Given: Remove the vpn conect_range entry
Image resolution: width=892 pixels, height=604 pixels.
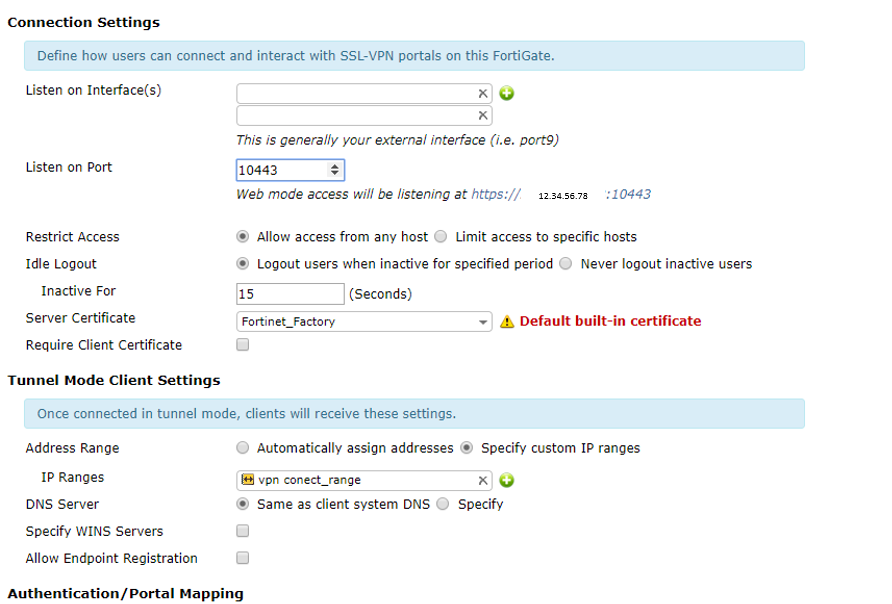Looking at the screenshot, I should coord(483,480).
